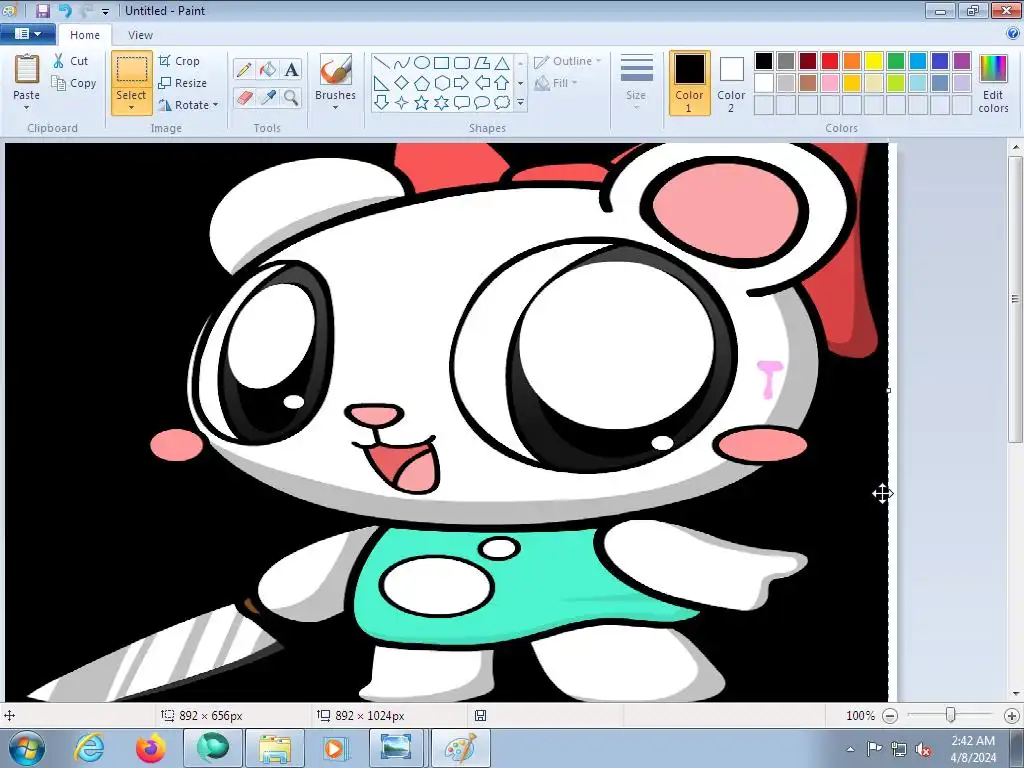This screenshot has width=1024, height=768.
Task: Click the Save icon in quick access toolbar
Action: [x=43, y=10]
